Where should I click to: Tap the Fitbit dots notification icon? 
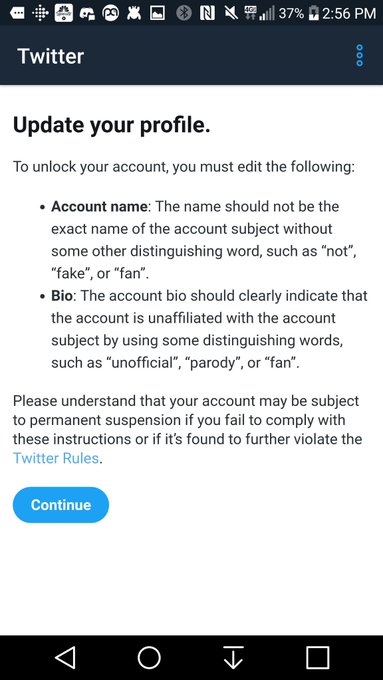[x=40, y=13]
